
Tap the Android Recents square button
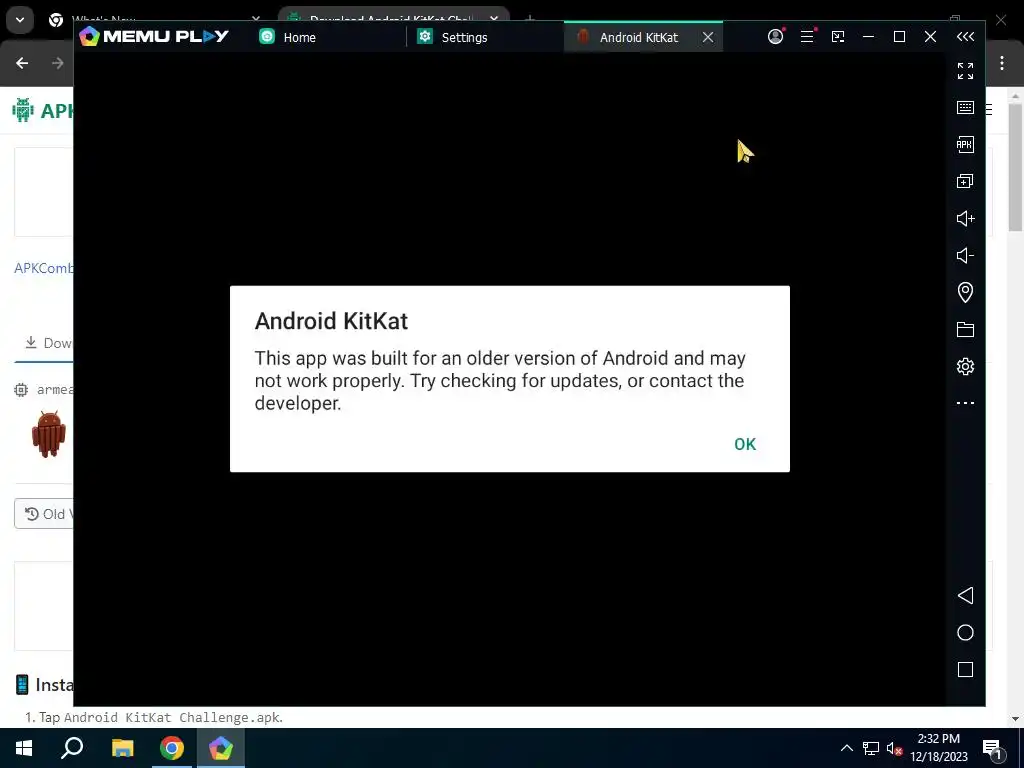tap(965, 669)
